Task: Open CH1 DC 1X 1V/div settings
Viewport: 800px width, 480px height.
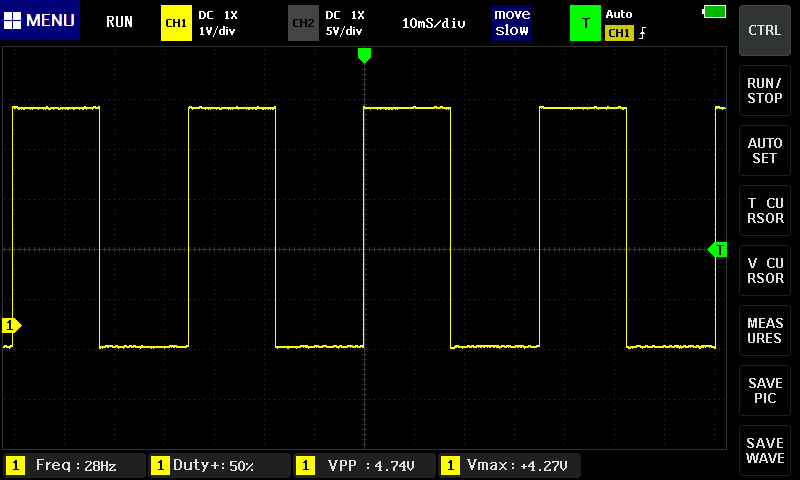Action: click(x=218, y=23)
